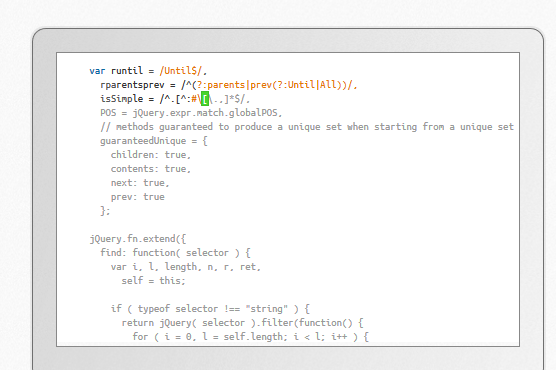Image resolution: width=556 pixels, height=370 pixels.
Task: Click '?:parents' inside the rparentsprev regex
Action: (221, 85)
